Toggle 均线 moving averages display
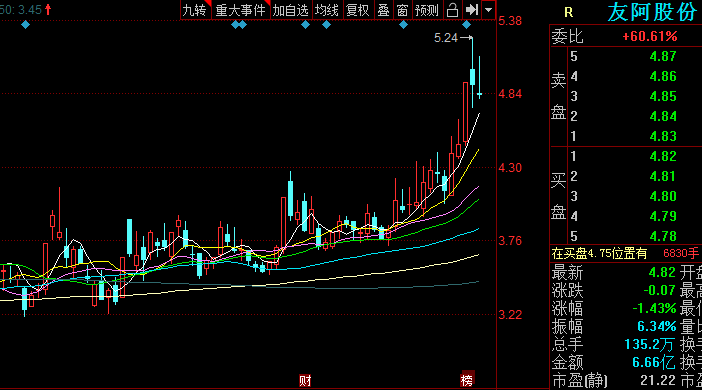 pyautogui.click(x=327, y=10)
